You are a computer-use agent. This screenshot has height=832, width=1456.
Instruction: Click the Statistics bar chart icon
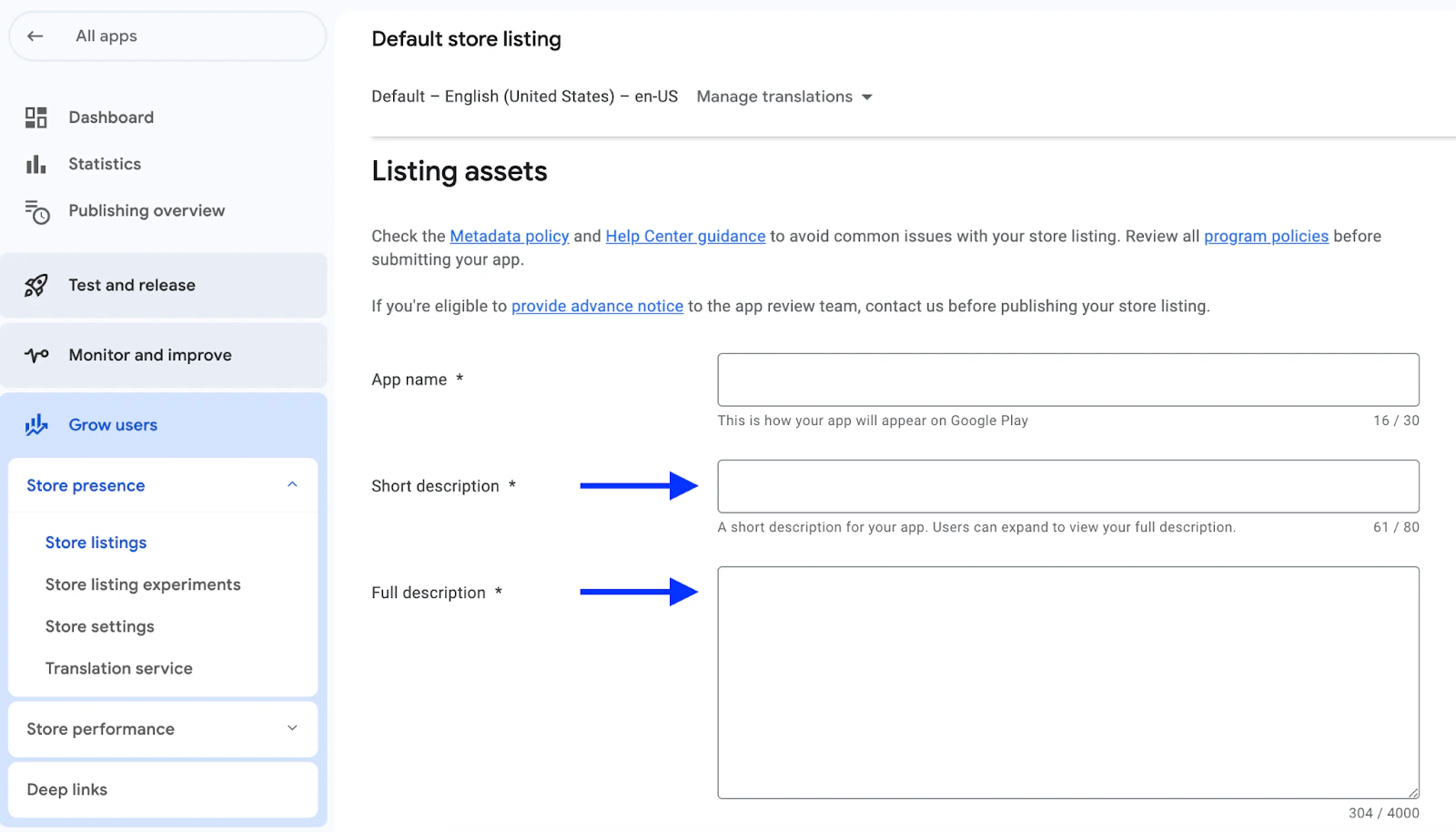[x=36, y=164]
